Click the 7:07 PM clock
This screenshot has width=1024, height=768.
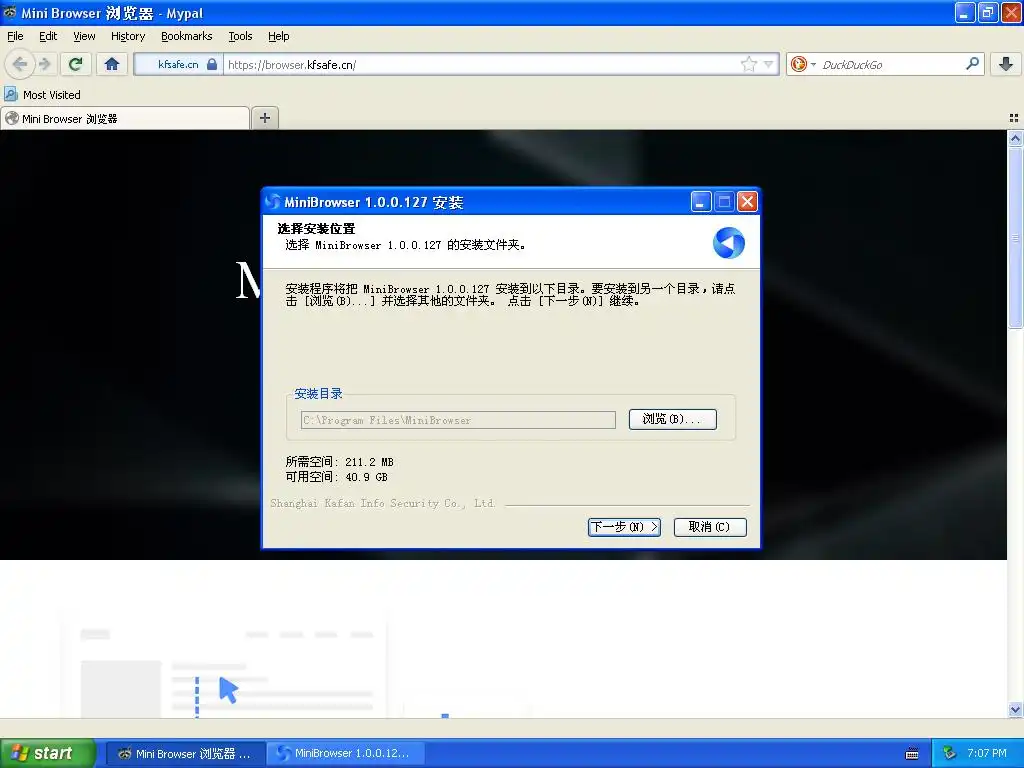[x=987, y=753]
